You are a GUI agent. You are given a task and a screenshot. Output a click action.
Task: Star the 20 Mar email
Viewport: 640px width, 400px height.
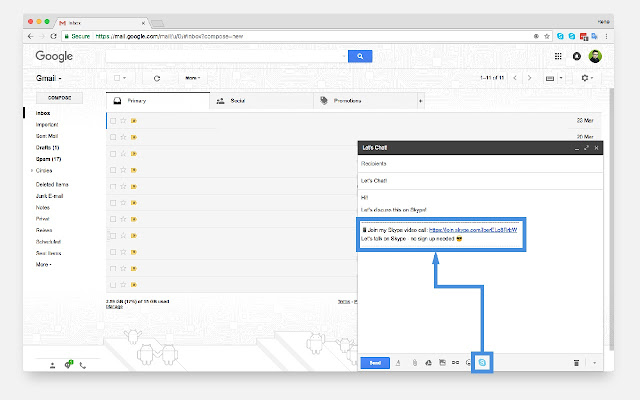(x=123, y=137)
